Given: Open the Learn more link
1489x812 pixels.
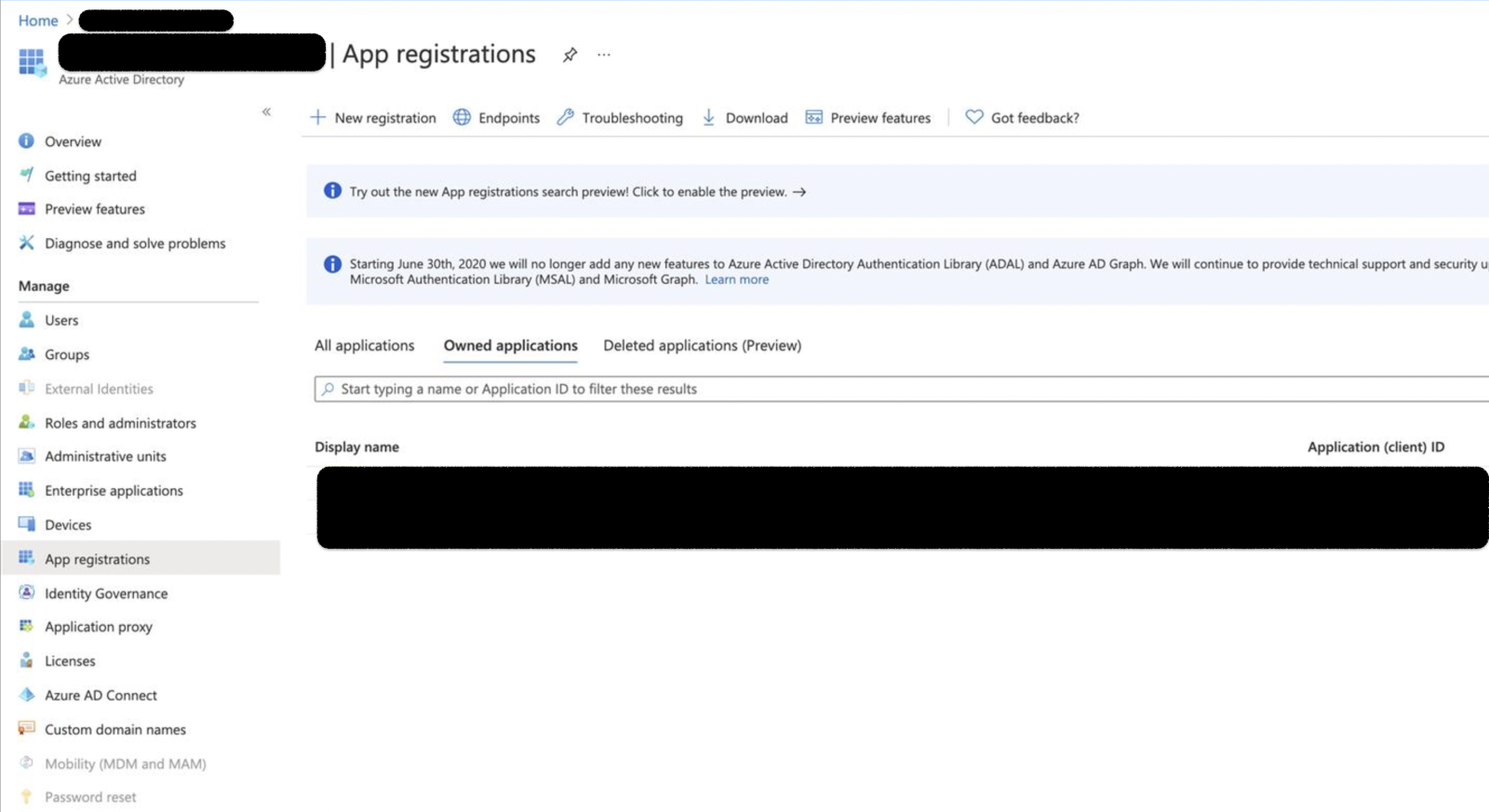Looking at the screenshot, I should [736, 279].
